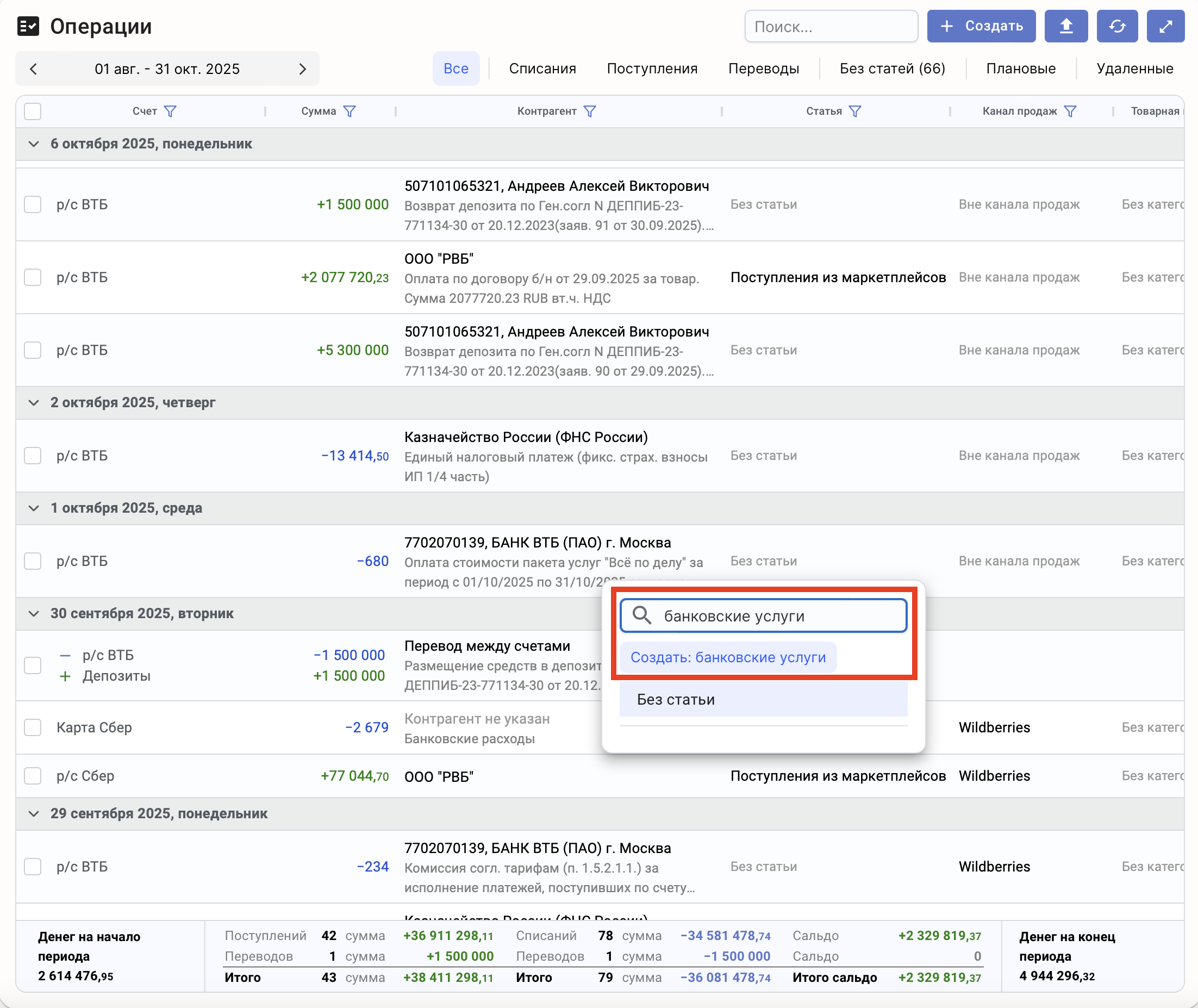Focus the Поиск search field
The width and height of the screenshot is (1198, 1008).
point(831,26)
